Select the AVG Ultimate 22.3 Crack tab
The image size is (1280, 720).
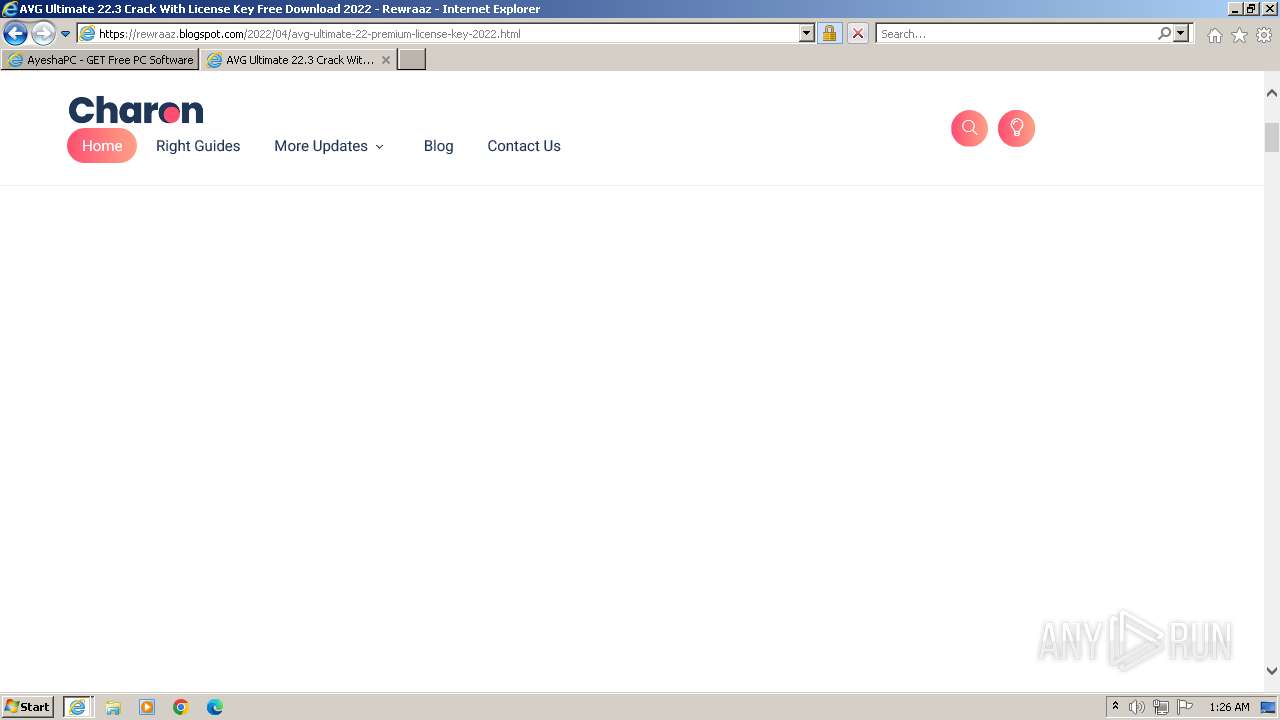[290, 60]
